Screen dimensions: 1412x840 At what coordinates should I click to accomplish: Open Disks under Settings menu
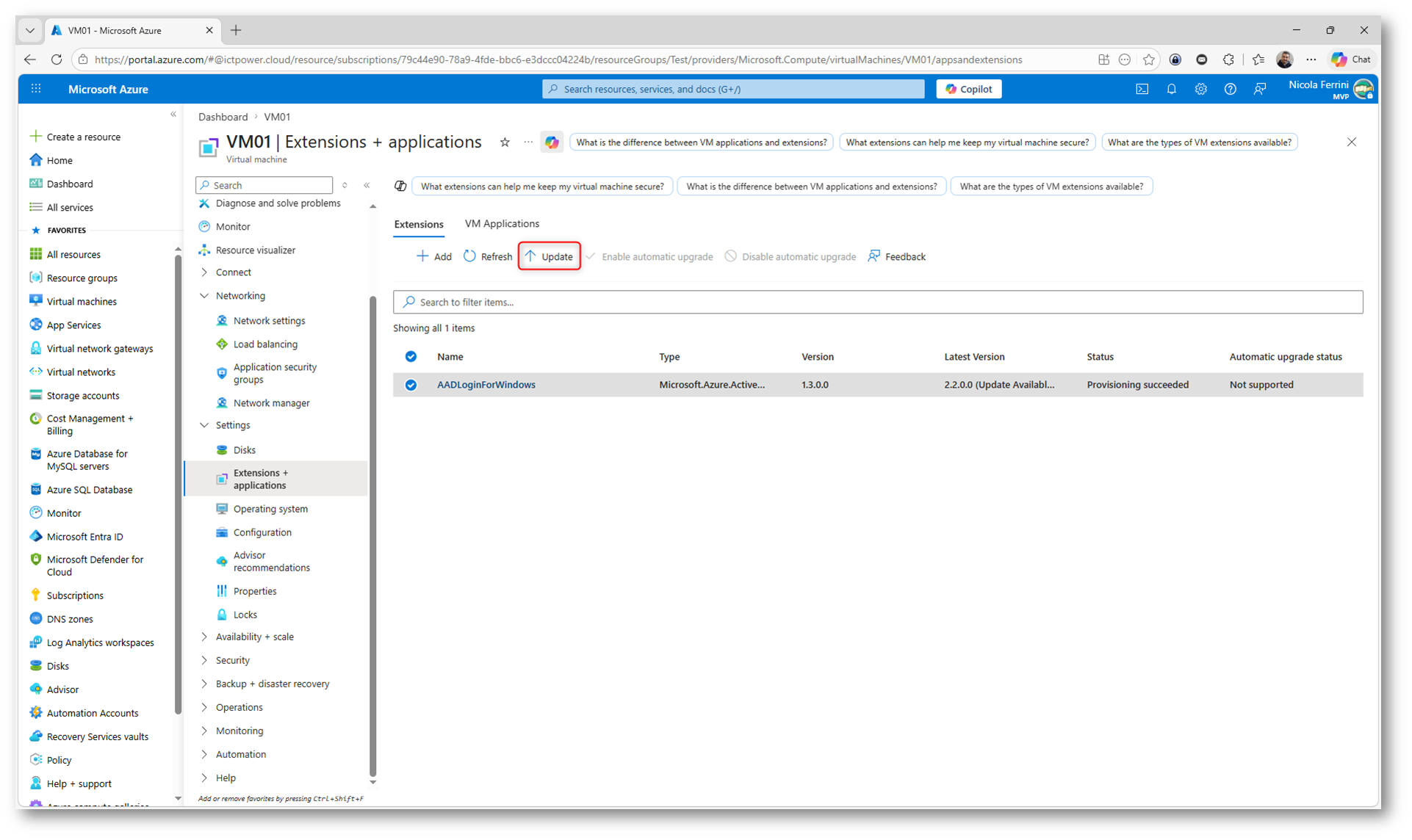tap(244, 450)
